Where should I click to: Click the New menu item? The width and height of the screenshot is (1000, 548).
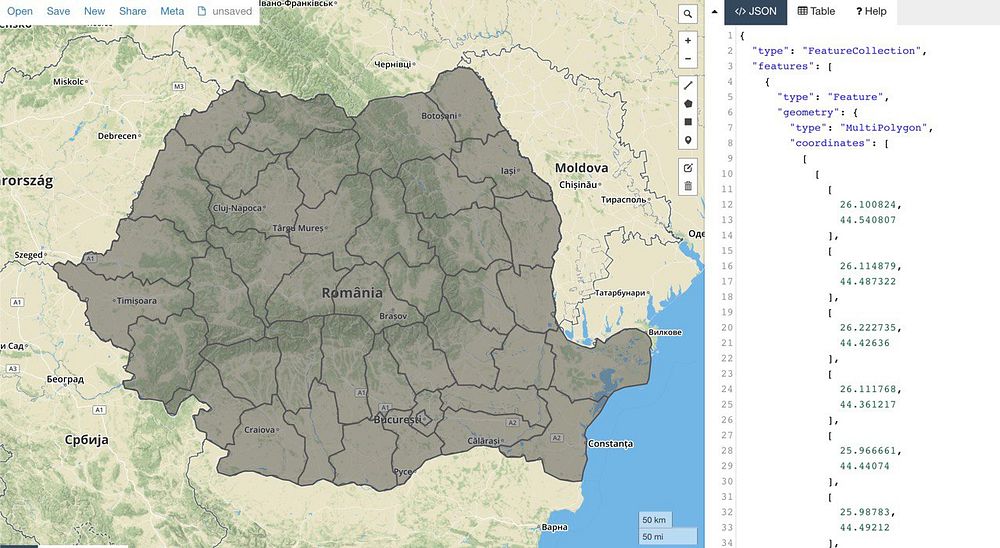94,11
